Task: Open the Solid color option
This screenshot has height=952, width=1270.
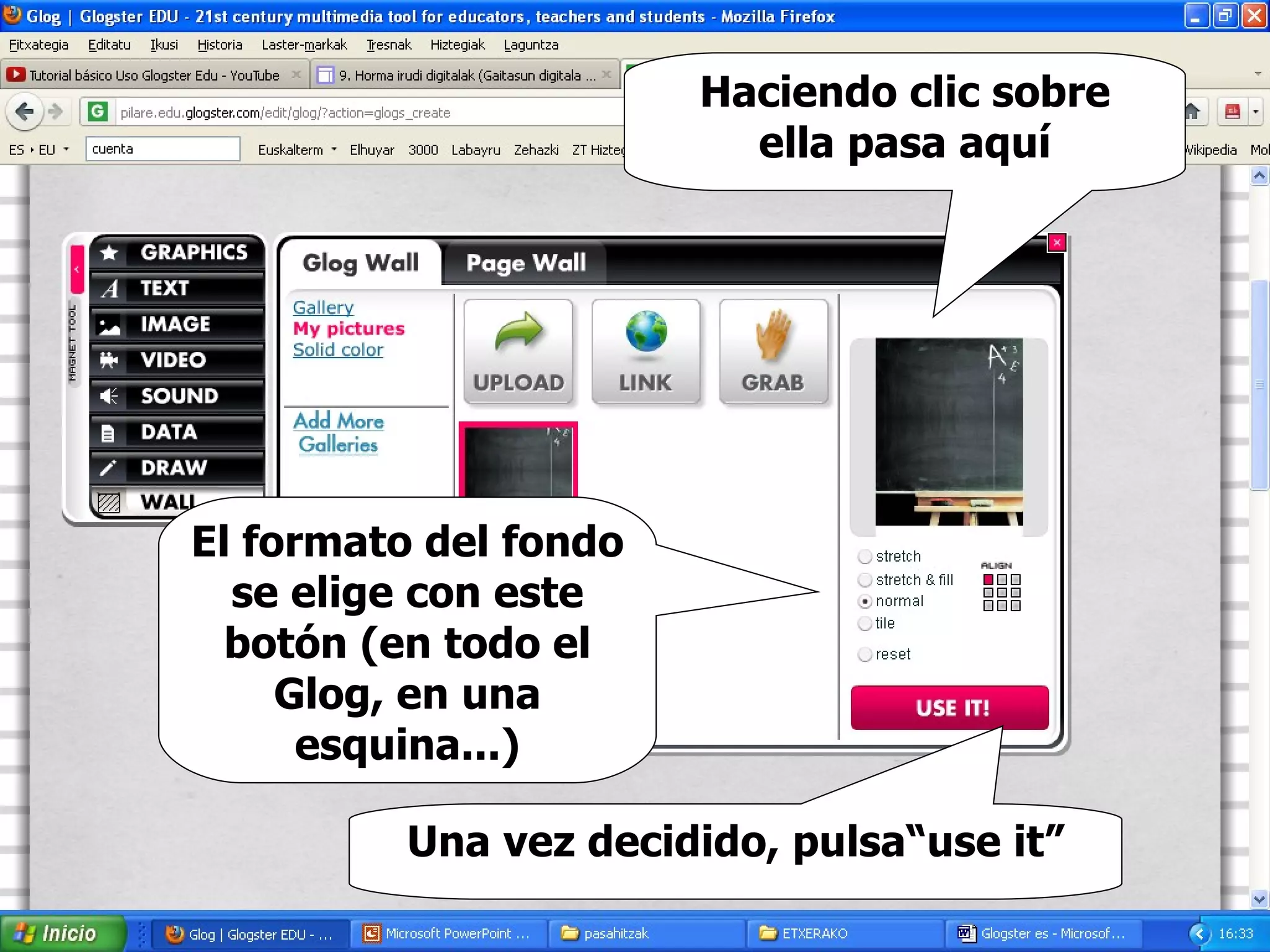Action: pyautogui.click(x=338, y=350)
